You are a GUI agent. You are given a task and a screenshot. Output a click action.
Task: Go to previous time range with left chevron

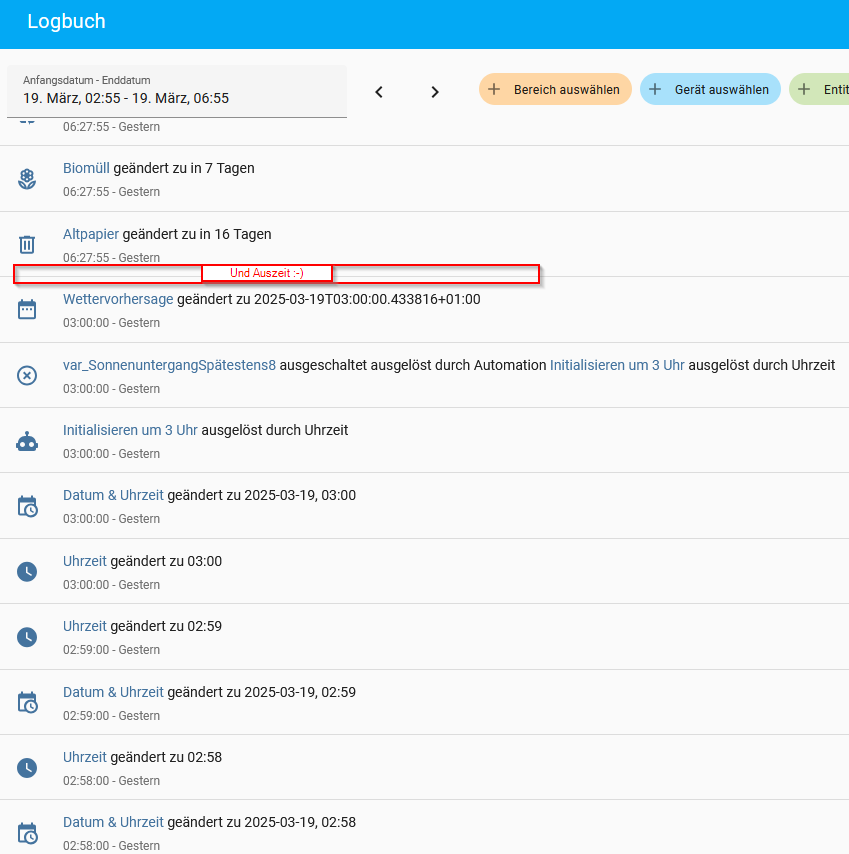point(379,92)
